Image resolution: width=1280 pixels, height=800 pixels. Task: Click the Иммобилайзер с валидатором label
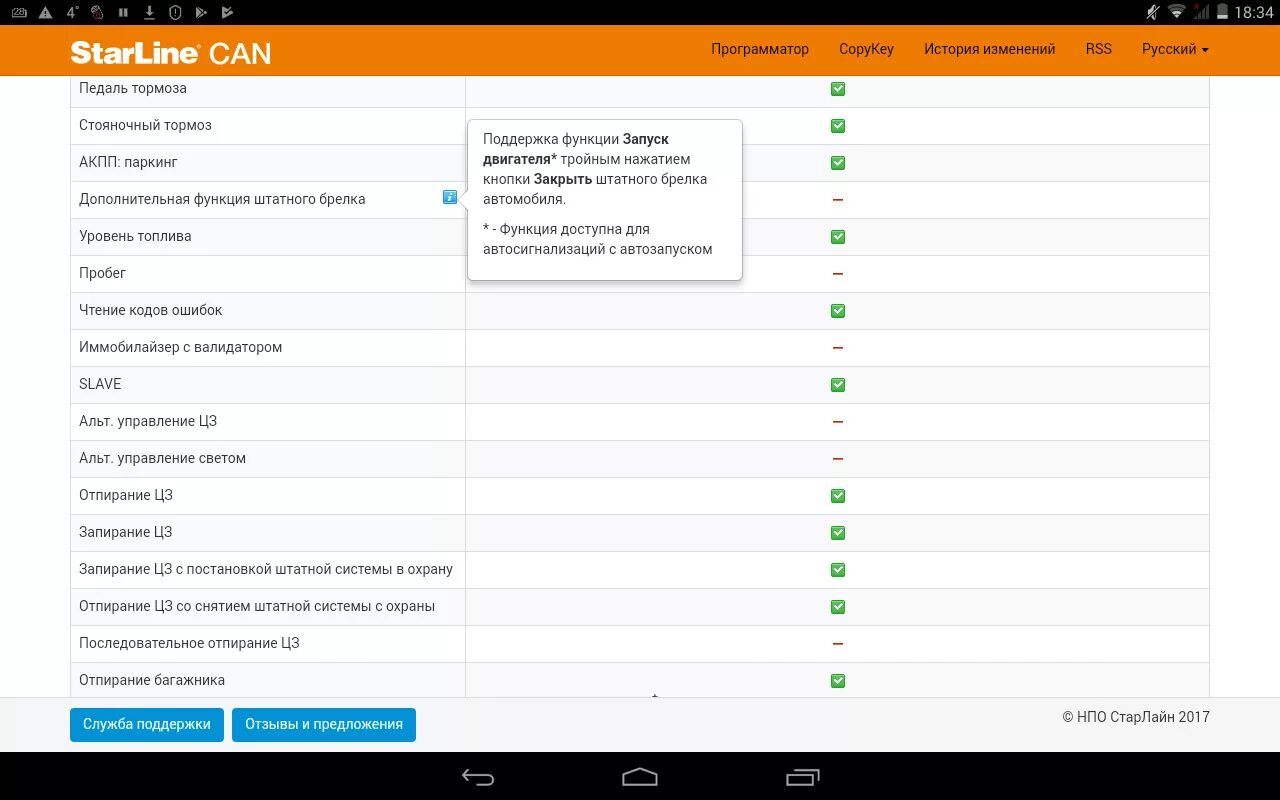(181, 347)
